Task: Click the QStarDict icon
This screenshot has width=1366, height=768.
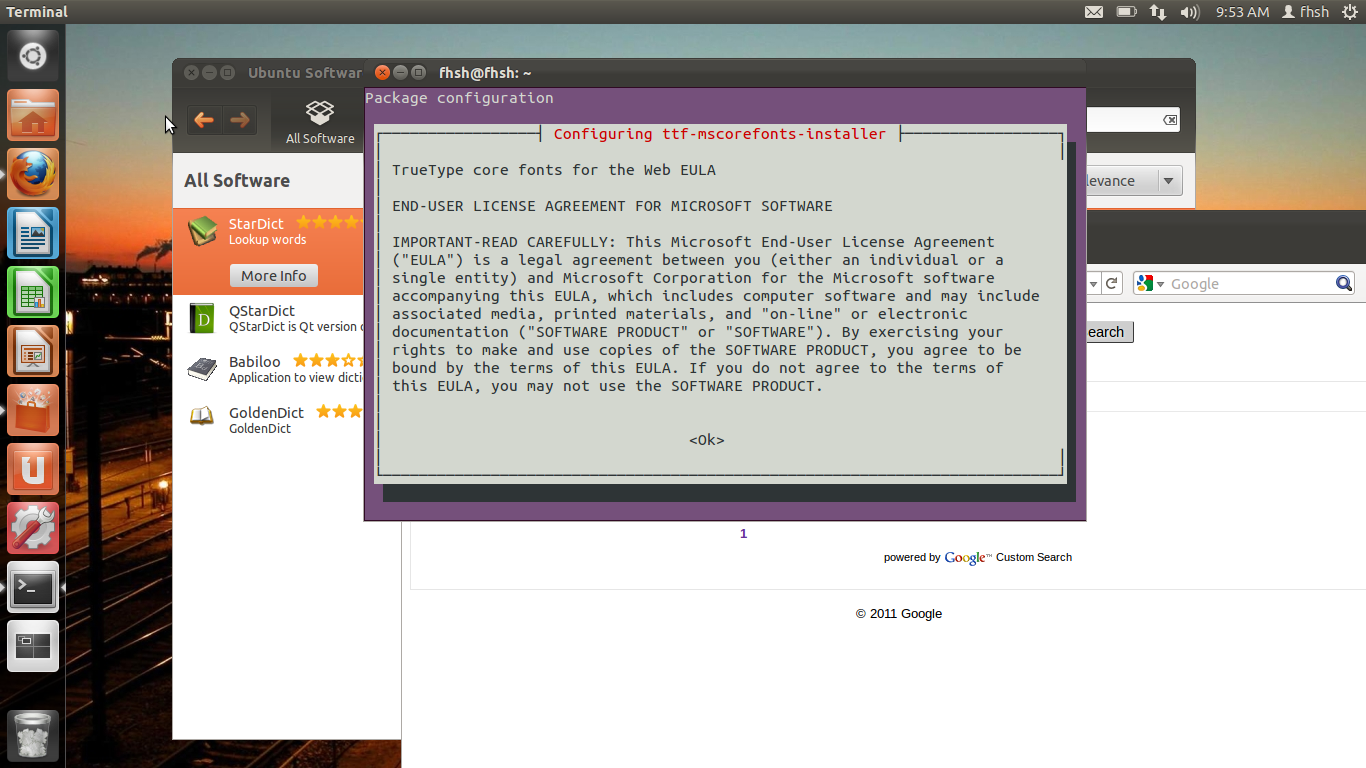Action: [202, 318]
